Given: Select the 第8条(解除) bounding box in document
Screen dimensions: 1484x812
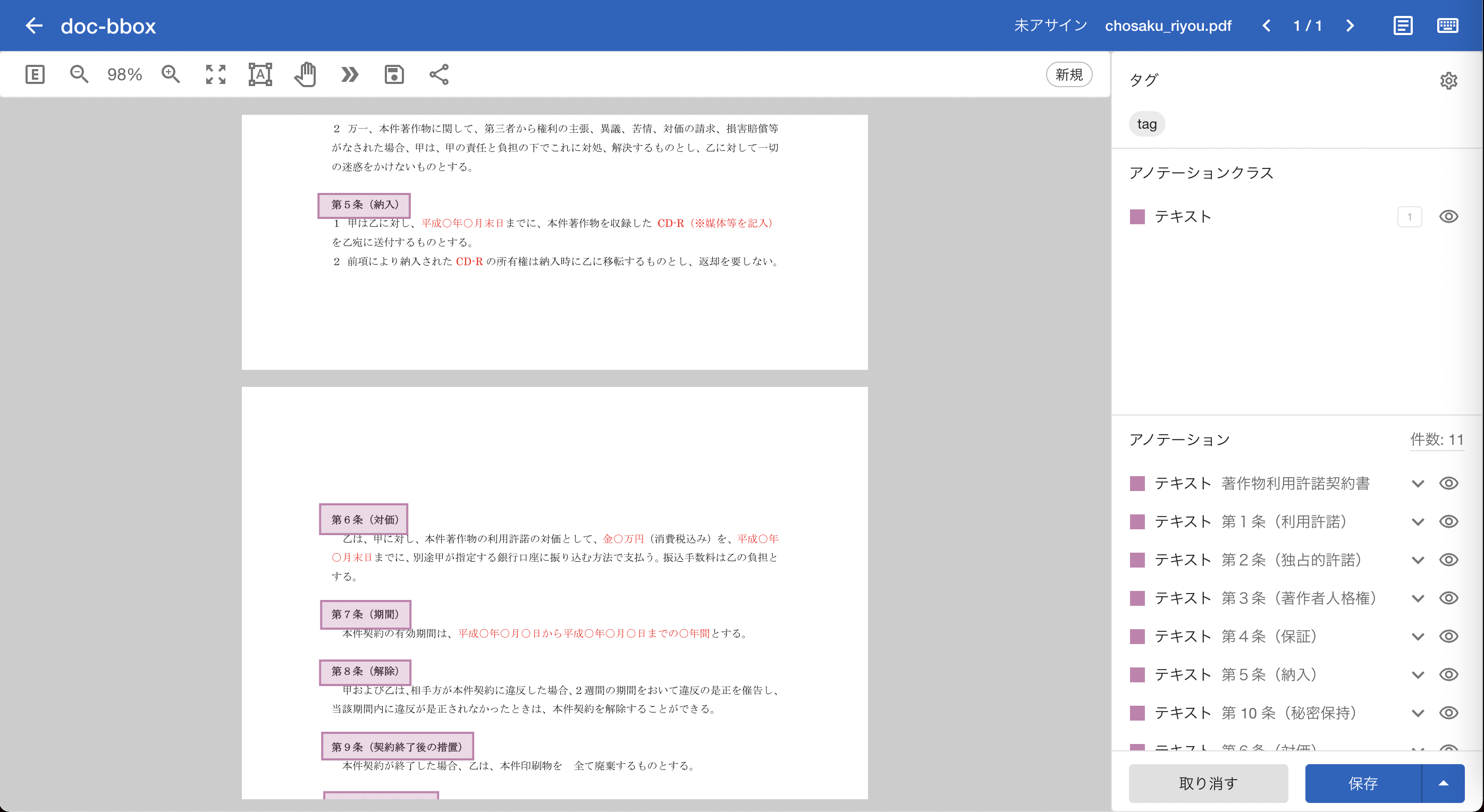Looking at the screenshot, I should click(365, 672).
